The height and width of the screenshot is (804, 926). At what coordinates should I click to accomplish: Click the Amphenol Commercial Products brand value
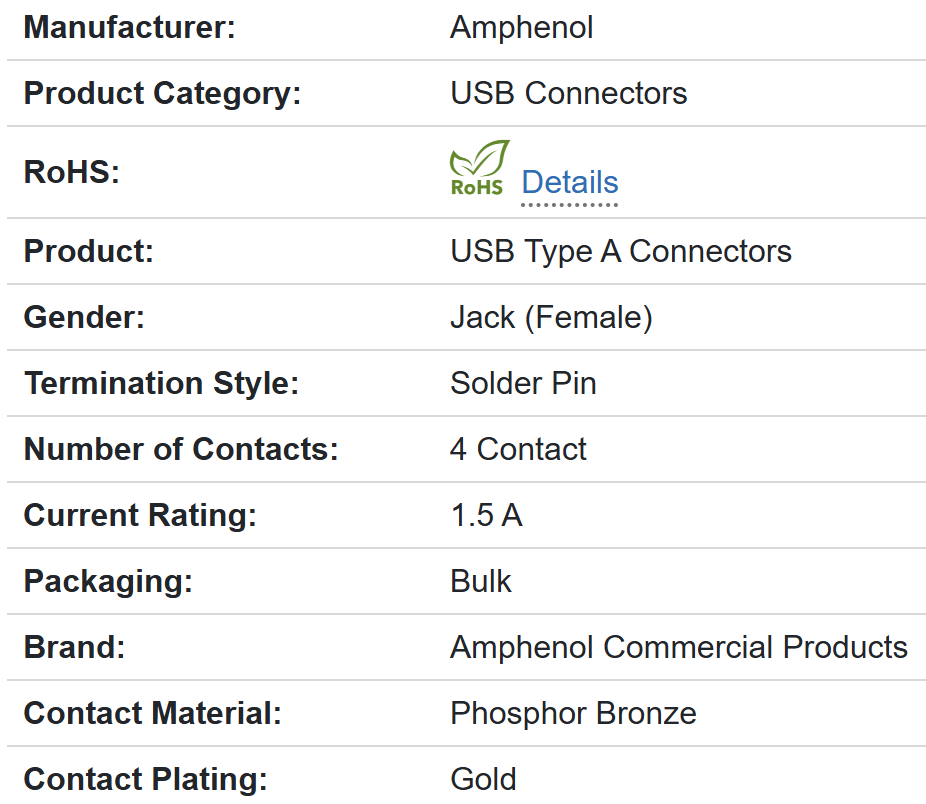pyautogui.click(x=678, y=648)
